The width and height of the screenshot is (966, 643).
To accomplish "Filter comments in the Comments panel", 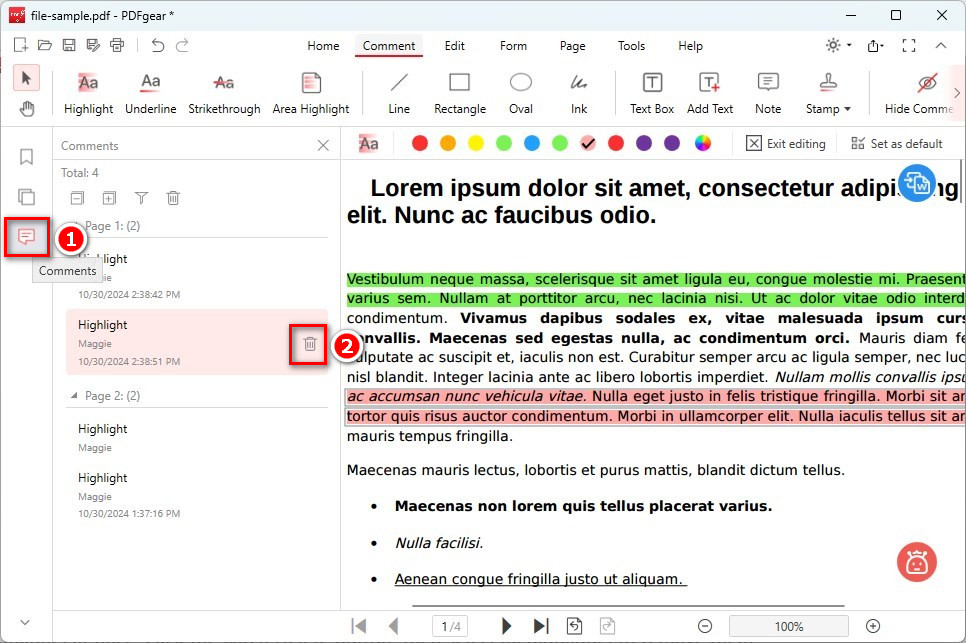I will (x=141, y=198).
